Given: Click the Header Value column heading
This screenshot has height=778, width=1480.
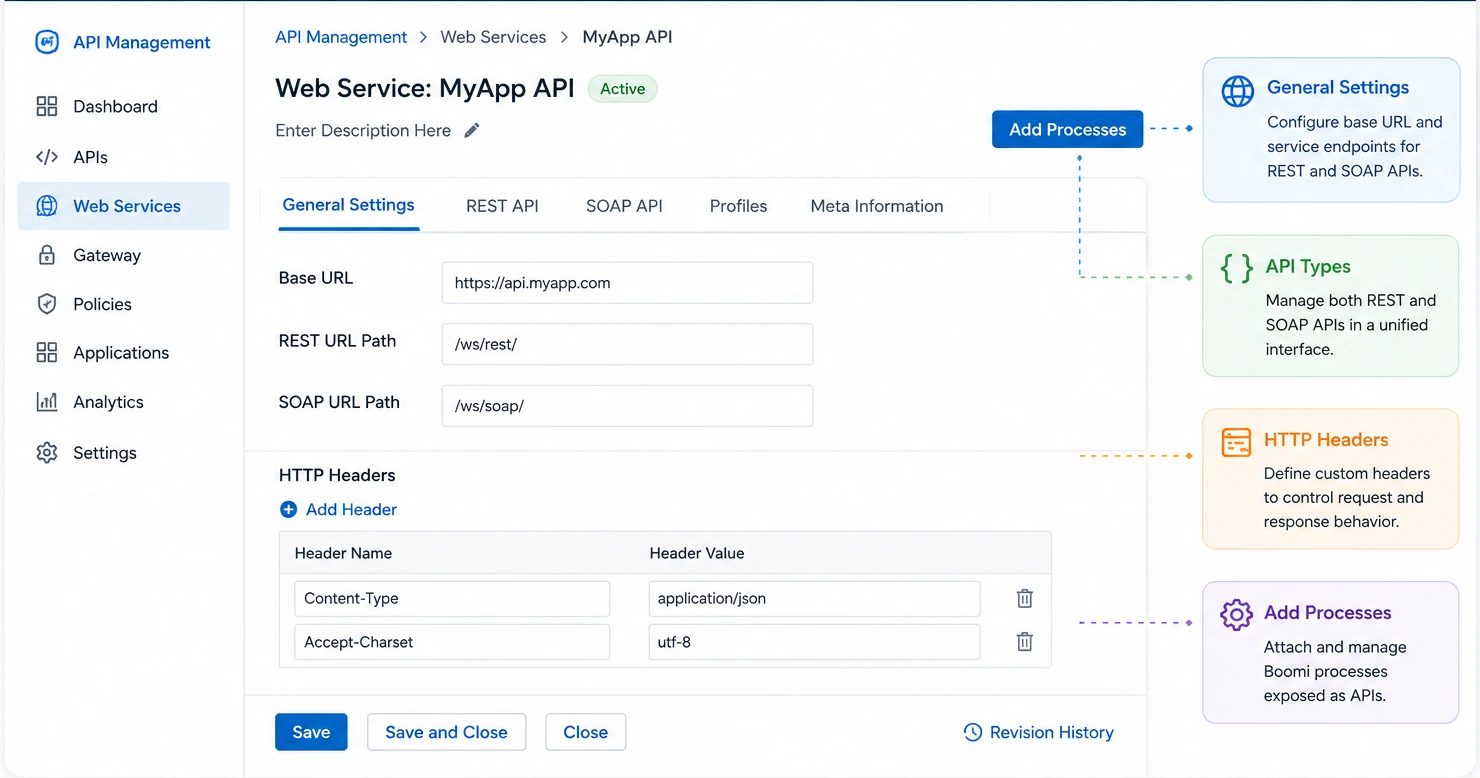Looking at the screenshot, I should point(697,553).
